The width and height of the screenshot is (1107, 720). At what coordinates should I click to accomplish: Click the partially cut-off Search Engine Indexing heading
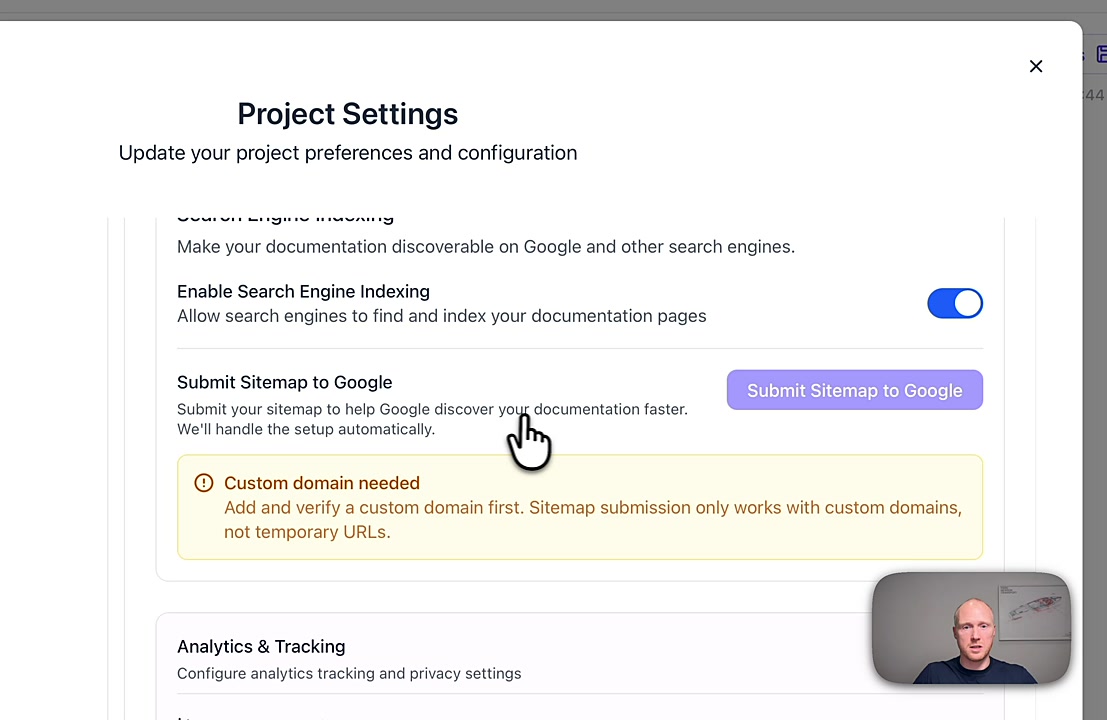(x=285, y=218)
